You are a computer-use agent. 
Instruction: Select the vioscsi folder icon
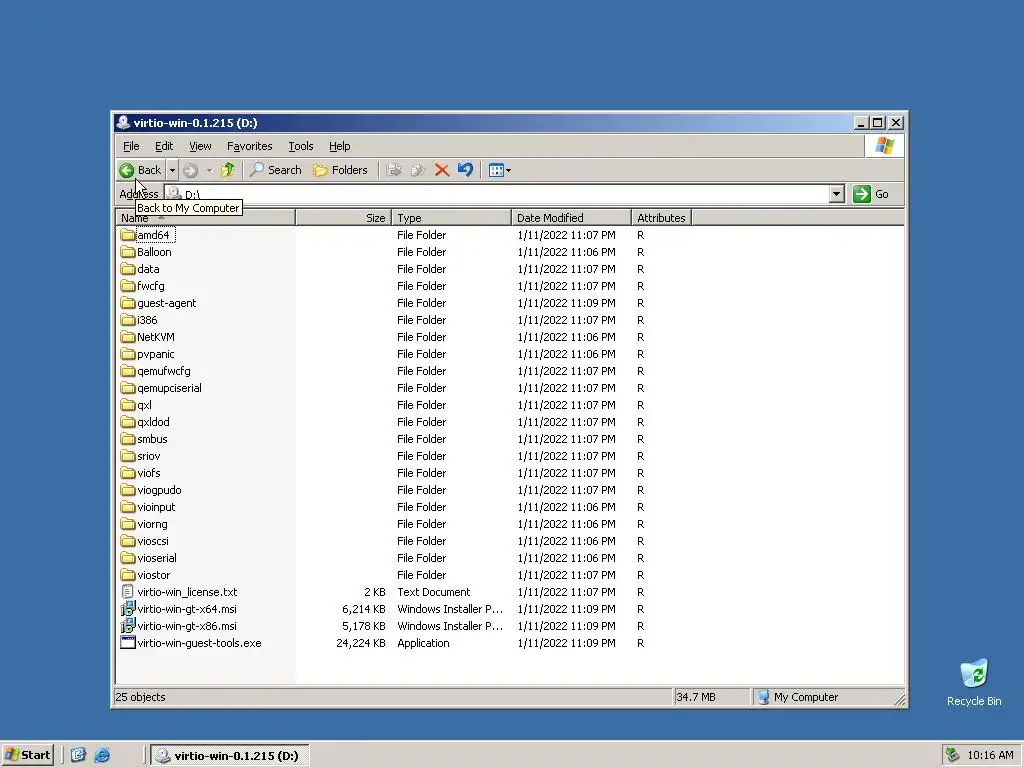tap(128, 541)
